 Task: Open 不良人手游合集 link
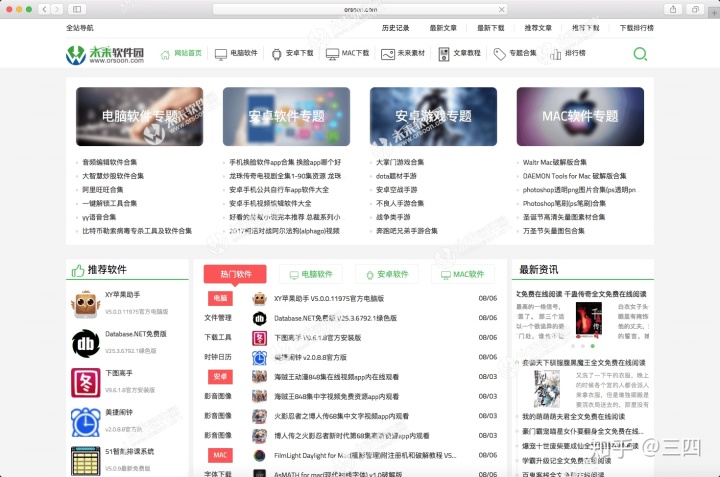point(400,203)
